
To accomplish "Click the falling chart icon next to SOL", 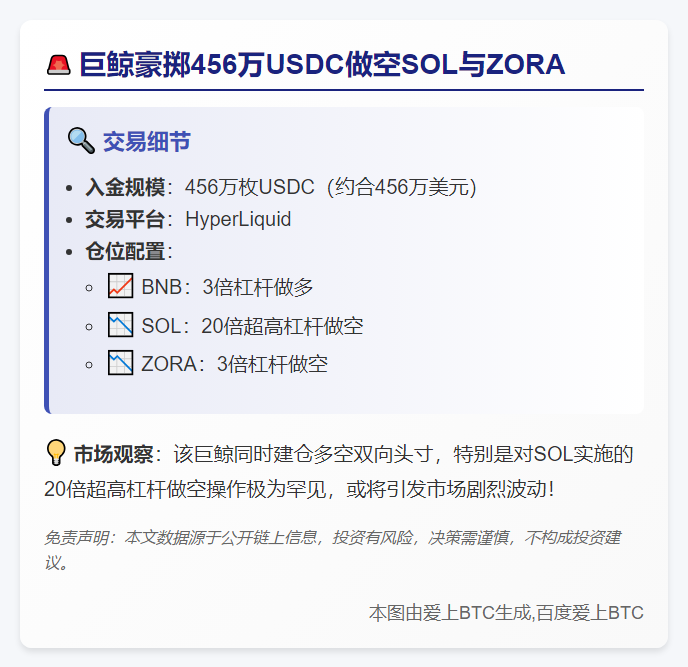I will tap(121, 325).
